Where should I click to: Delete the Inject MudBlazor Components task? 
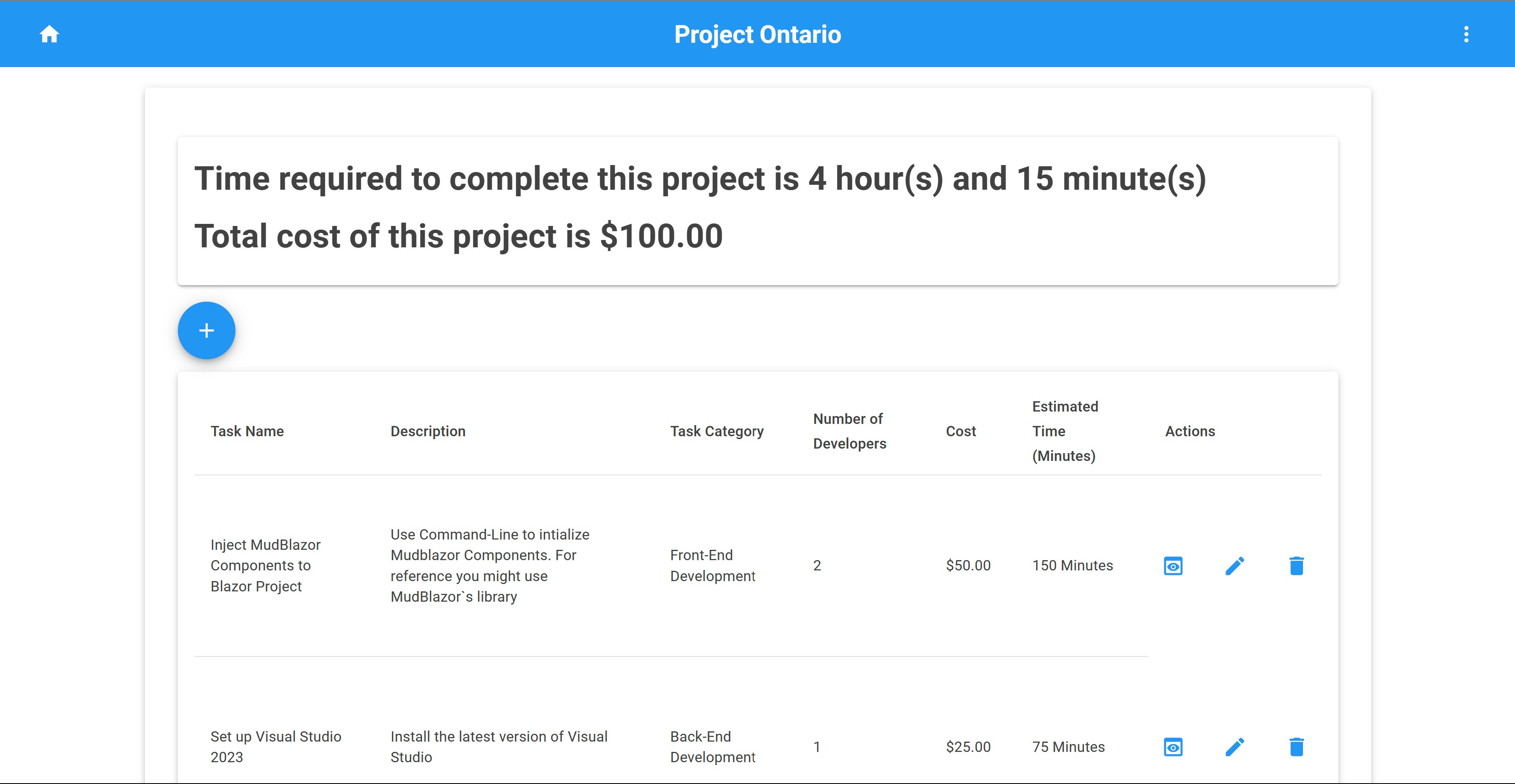point(1296,566)
